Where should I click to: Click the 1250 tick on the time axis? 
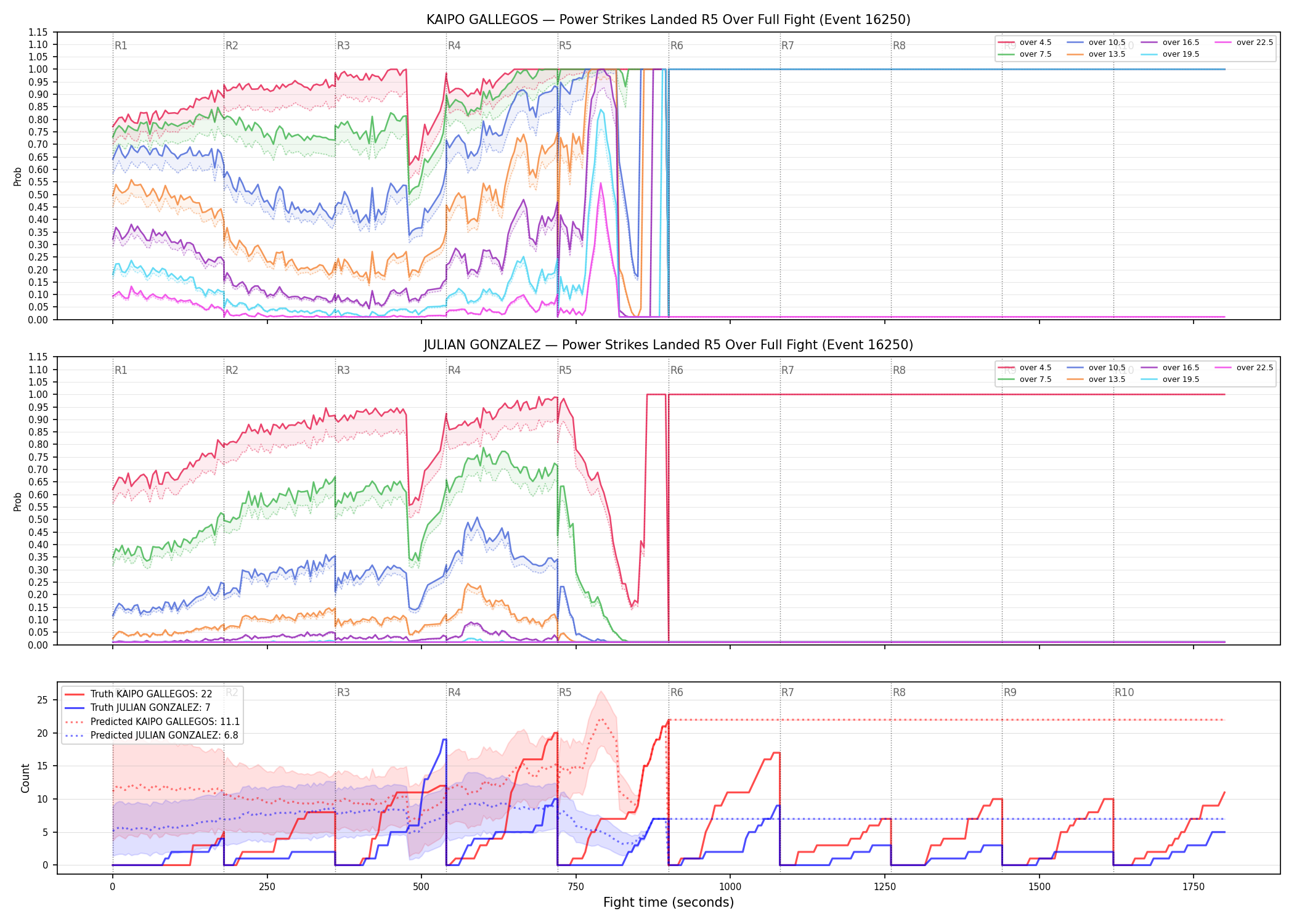pyautogui.click(x=885, y=887)
